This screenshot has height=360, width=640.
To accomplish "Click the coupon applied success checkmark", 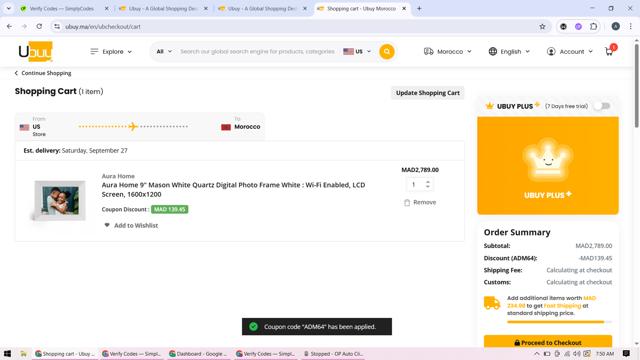I will click(253, 327).
